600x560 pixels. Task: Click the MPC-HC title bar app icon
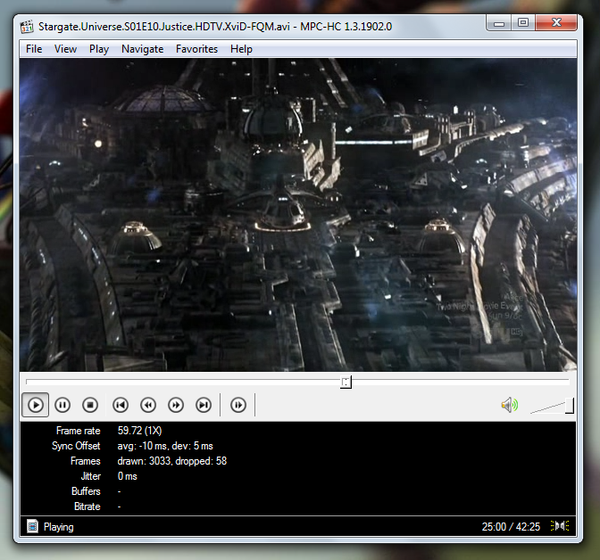pyautogui.click(x=27, y=26)
